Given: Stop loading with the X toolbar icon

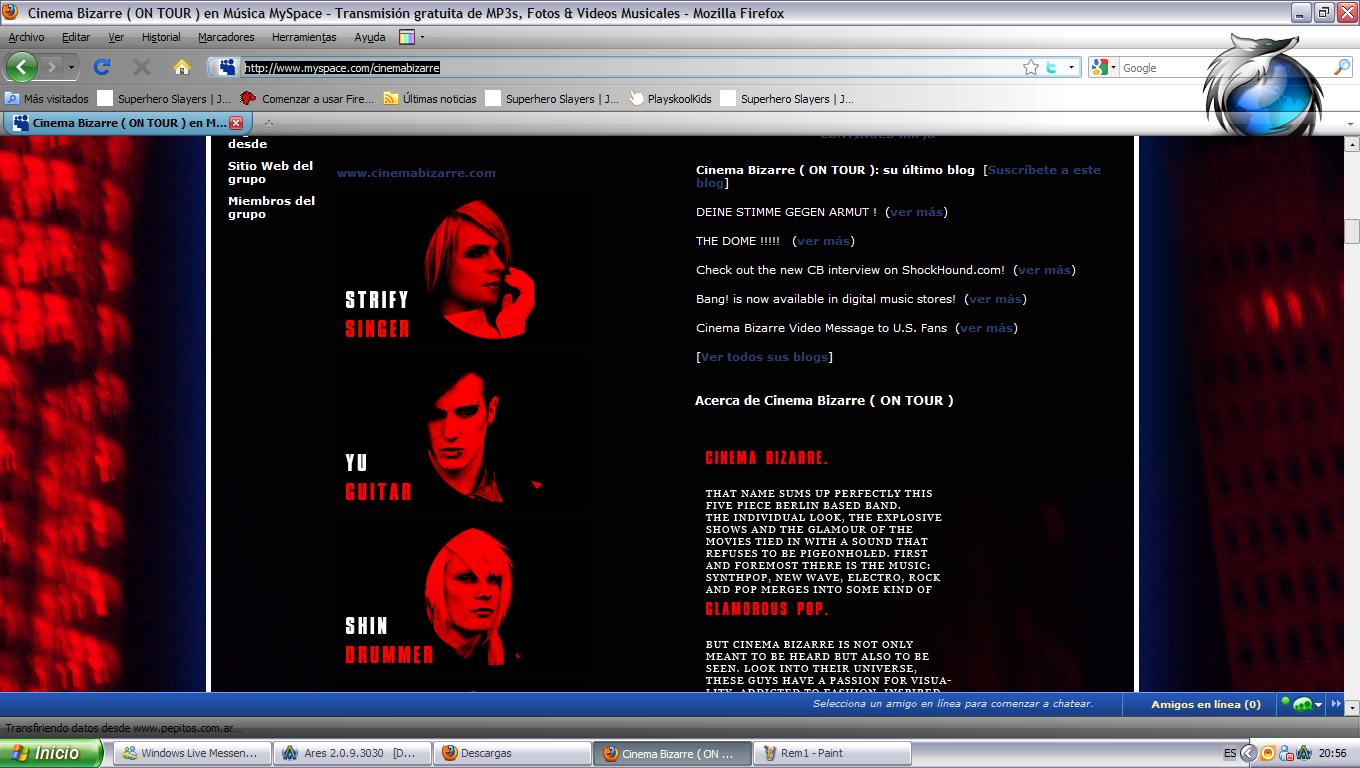Looking at the screenshot, I should coord(142,67).
